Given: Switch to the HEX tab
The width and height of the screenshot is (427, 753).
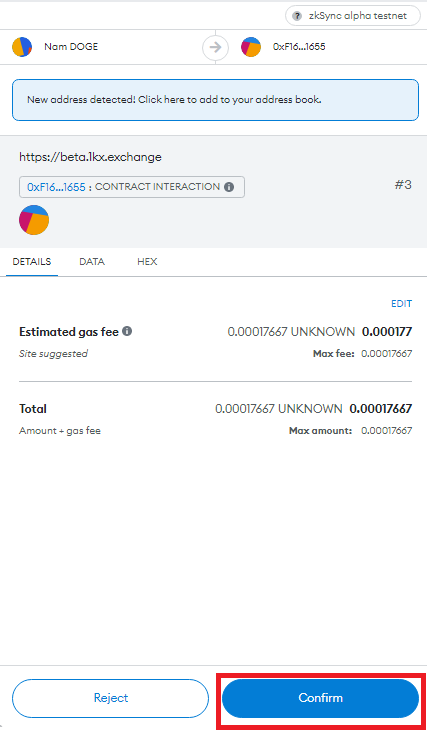Looking at the screenshot, I should (147, 262).
